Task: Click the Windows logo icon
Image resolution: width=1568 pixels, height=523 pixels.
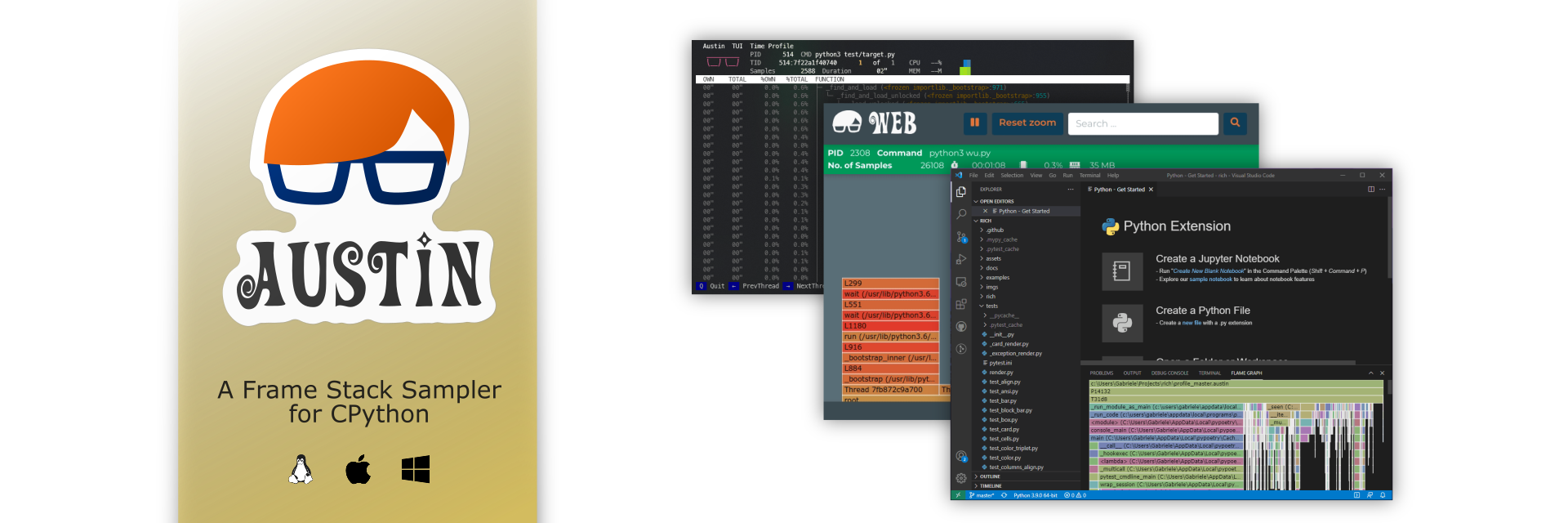Action: [416, 470]
